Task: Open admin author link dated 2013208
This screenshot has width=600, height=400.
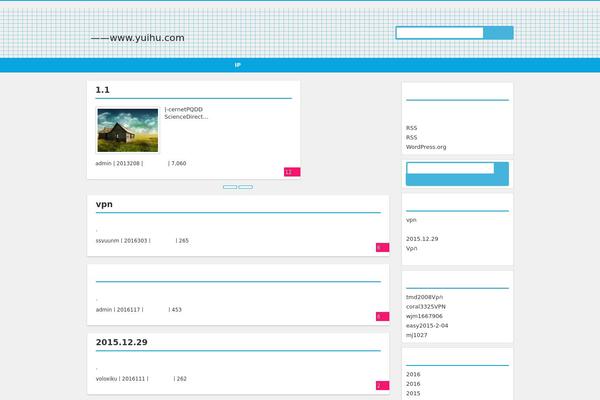Action: pyautogui.click(x=103, y=163)
